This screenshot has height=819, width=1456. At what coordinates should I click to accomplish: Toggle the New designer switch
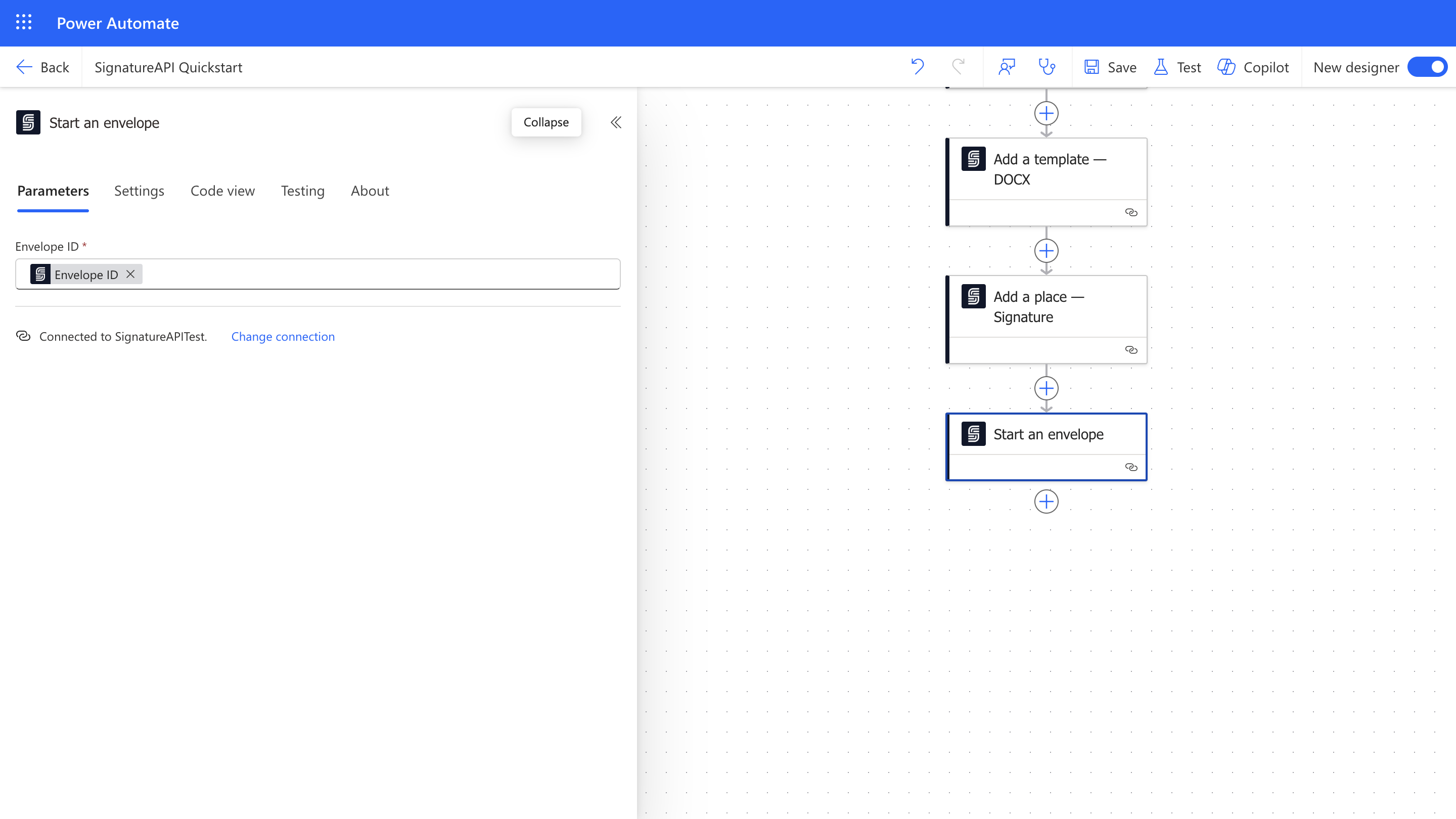point(1427,67)
